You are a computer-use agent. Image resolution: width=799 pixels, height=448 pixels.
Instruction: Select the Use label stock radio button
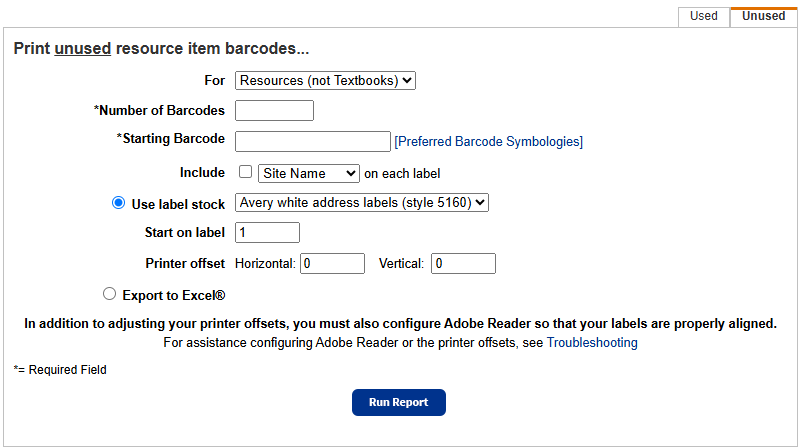118,204
